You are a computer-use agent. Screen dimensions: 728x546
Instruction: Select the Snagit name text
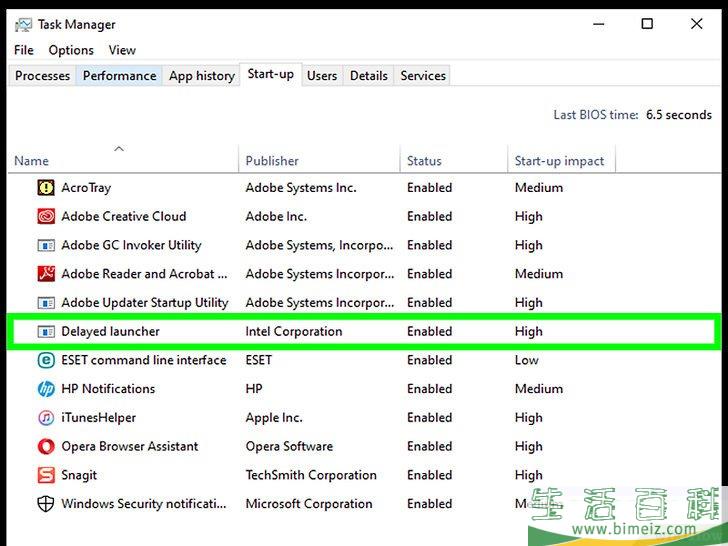click(79, 475)
